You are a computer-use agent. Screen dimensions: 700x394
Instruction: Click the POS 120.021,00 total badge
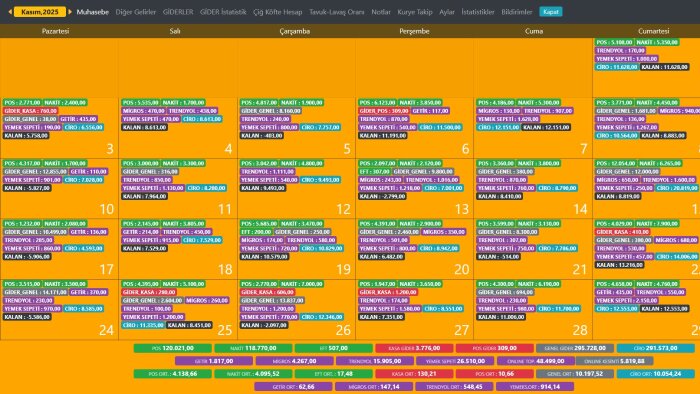(172, 348)
